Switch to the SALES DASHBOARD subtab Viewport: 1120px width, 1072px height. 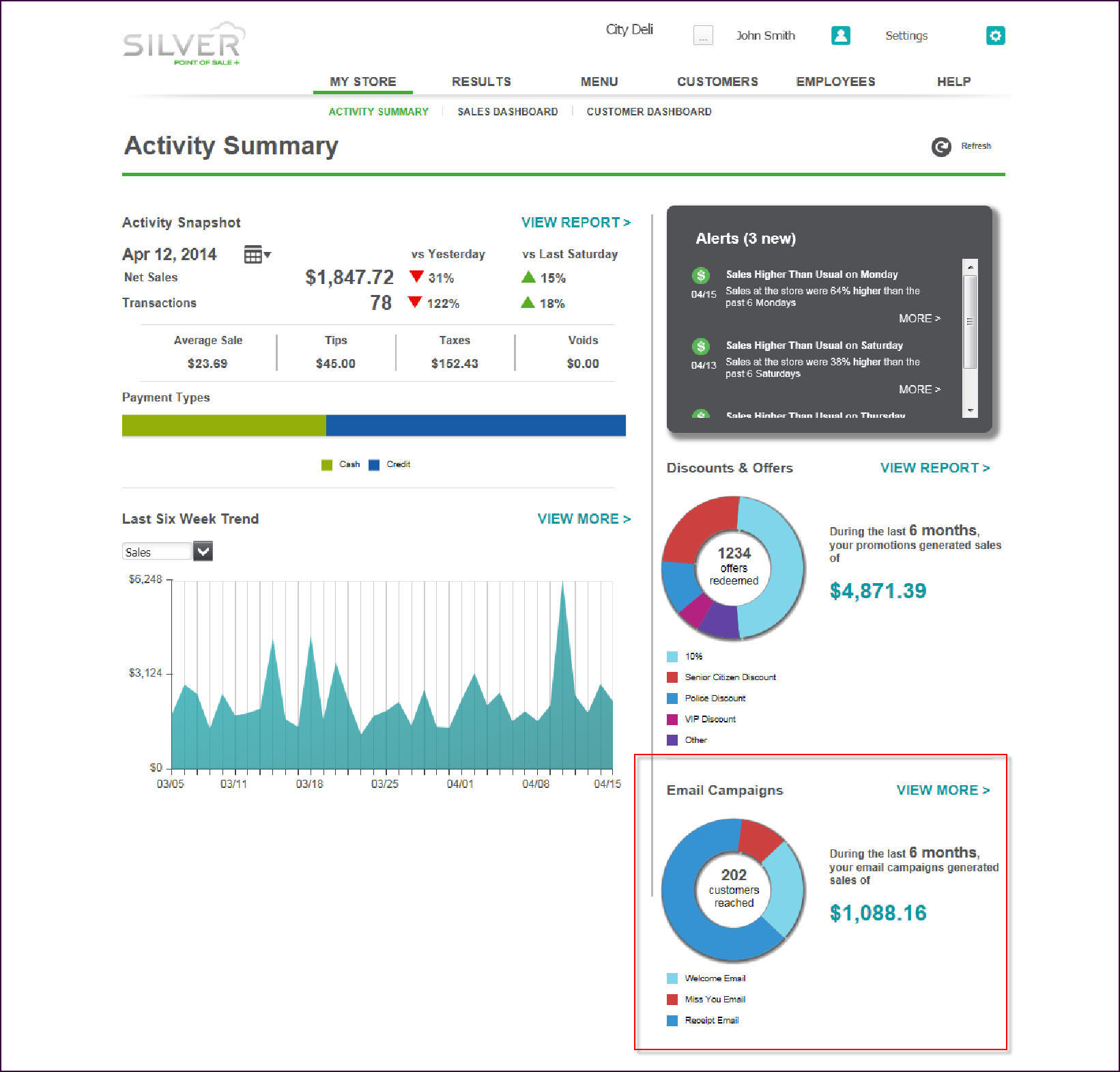pos(507,112)
